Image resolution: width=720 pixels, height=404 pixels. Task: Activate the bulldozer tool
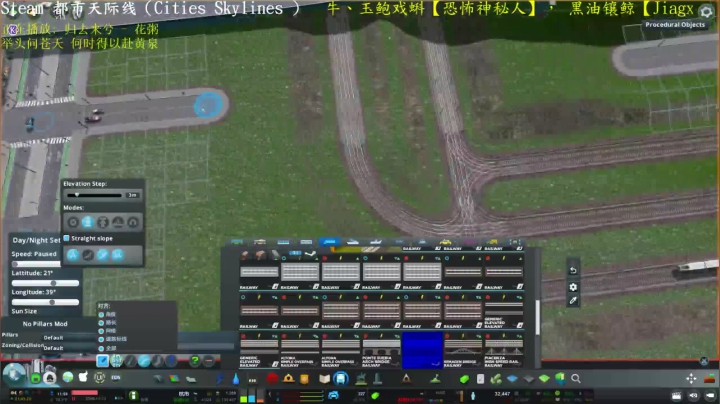pos(709,379)
